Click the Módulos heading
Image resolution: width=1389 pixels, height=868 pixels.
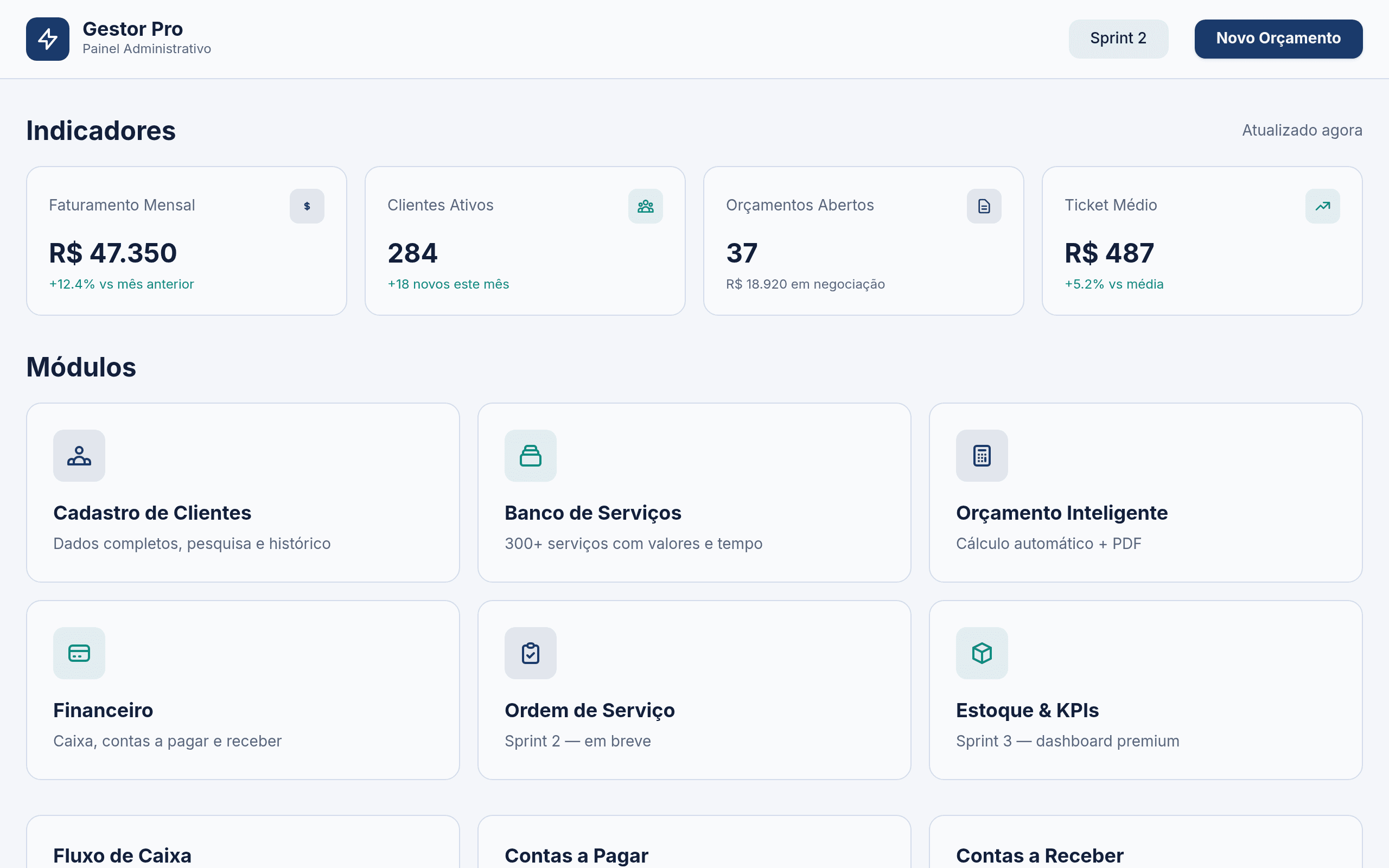81,367
